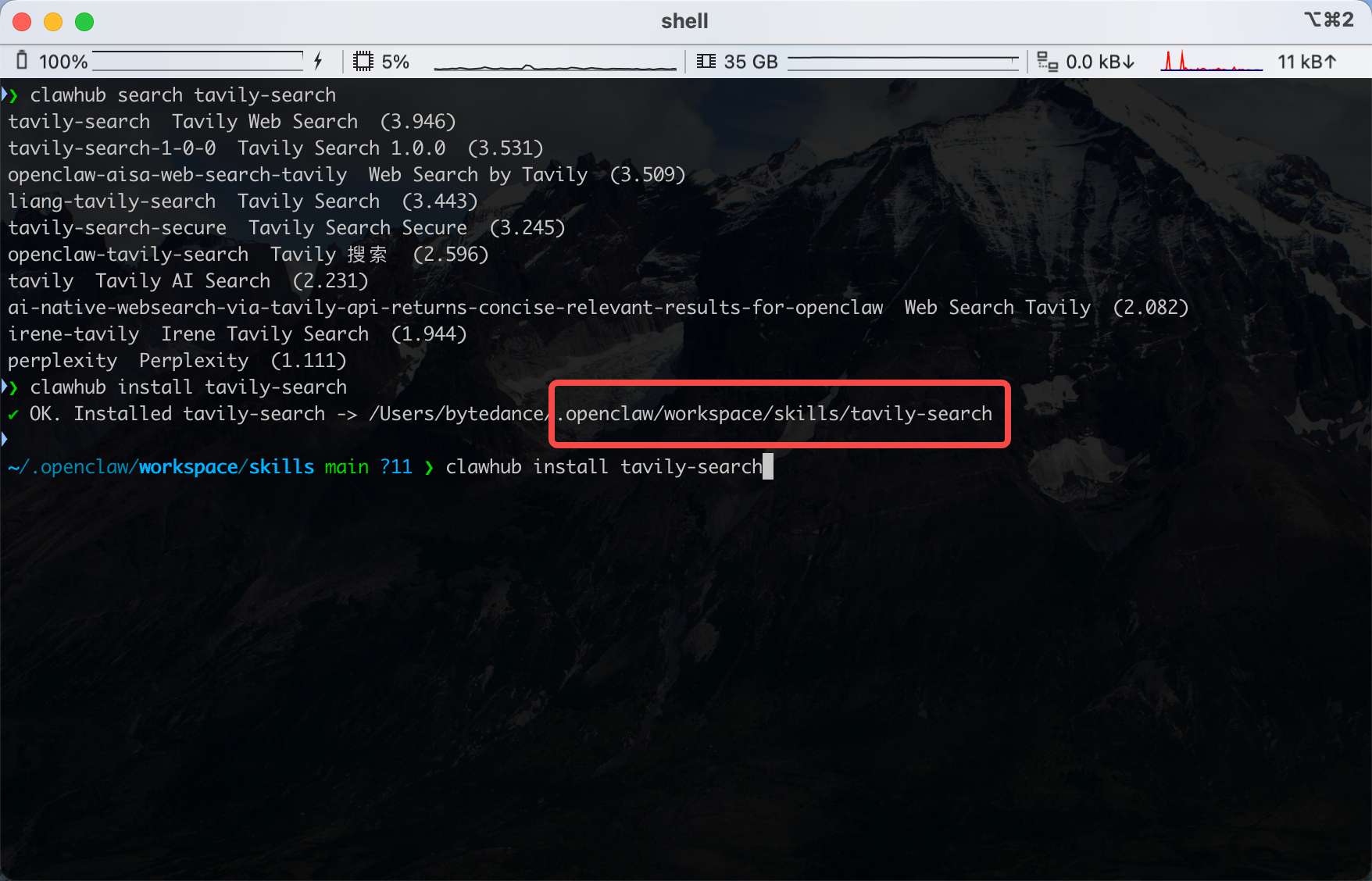Click the ⌥⌘2 shortcut badge

(1330, 20)
